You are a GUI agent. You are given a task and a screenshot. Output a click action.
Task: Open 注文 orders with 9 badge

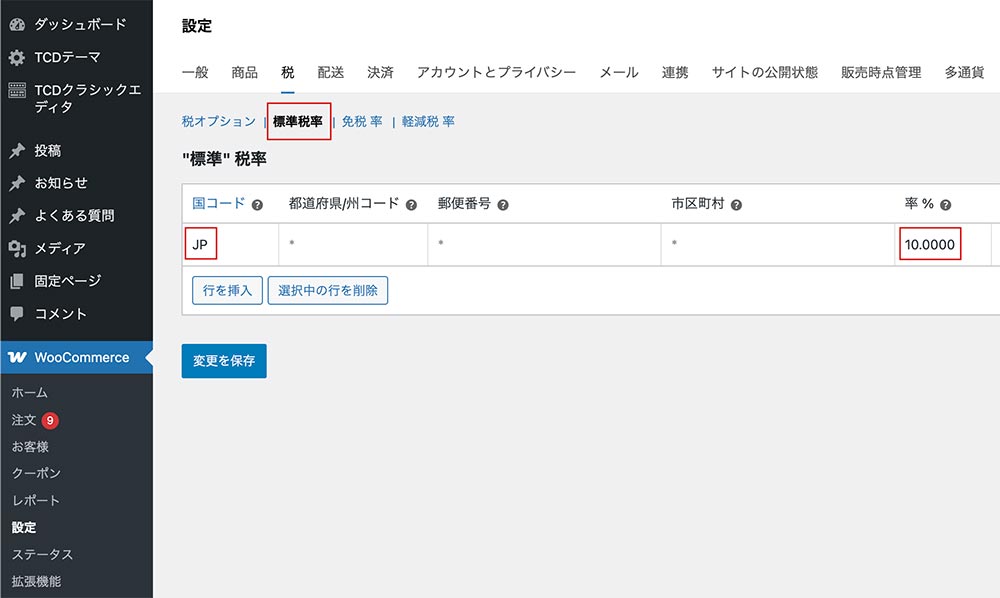25,420
